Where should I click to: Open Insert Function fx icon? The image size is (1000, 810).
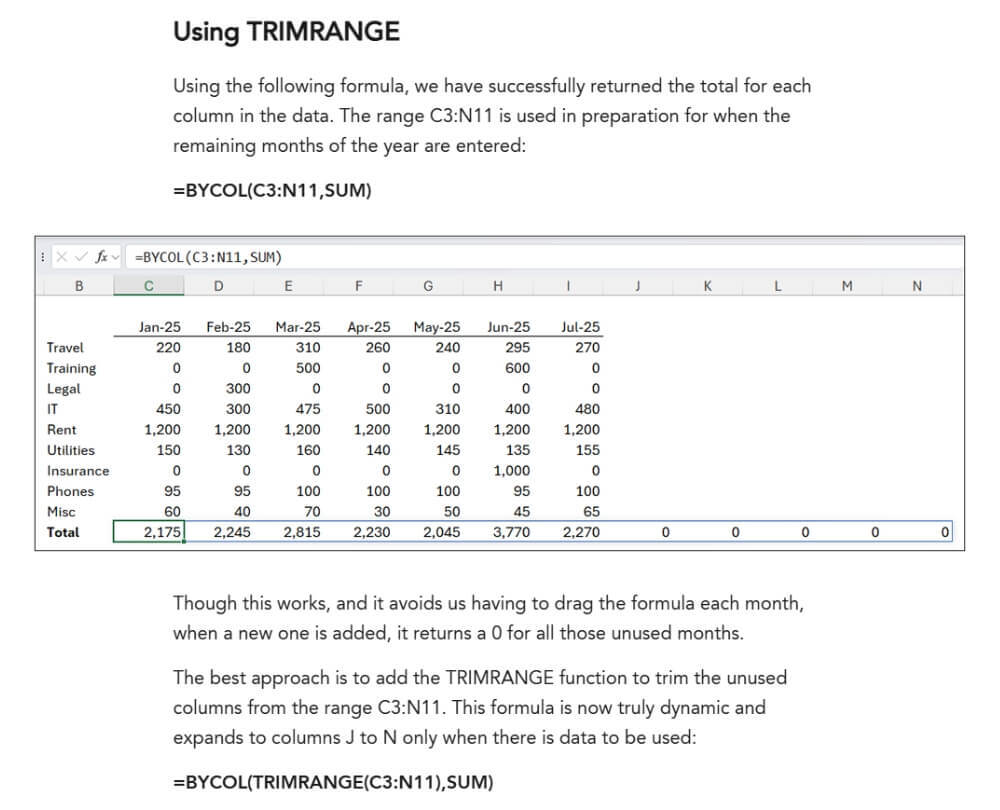[x=101, y=257]
